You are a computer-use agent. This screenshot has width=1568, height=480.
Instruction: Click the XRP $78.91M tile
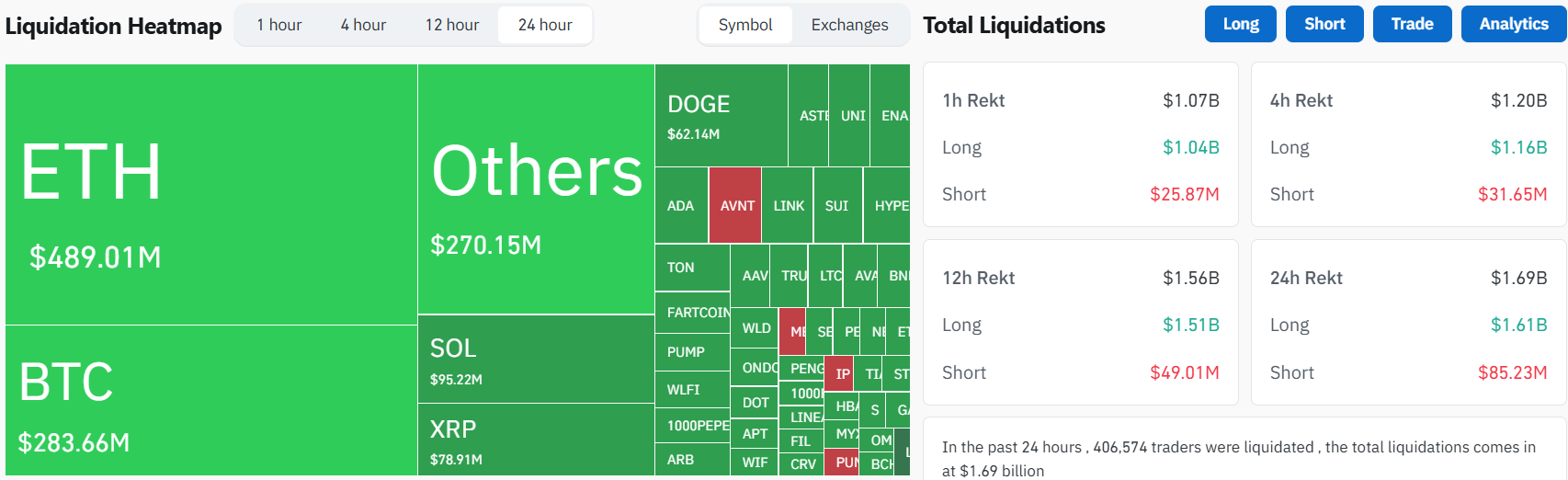536,440
